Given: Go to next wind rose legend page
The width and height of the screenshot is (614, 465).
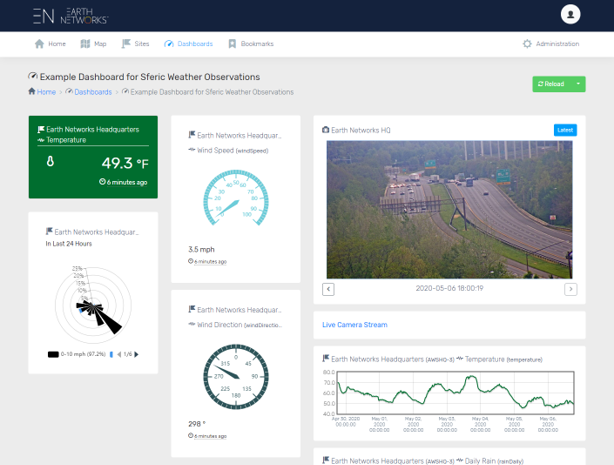Looking at the screenshot, I should [136, 354].
